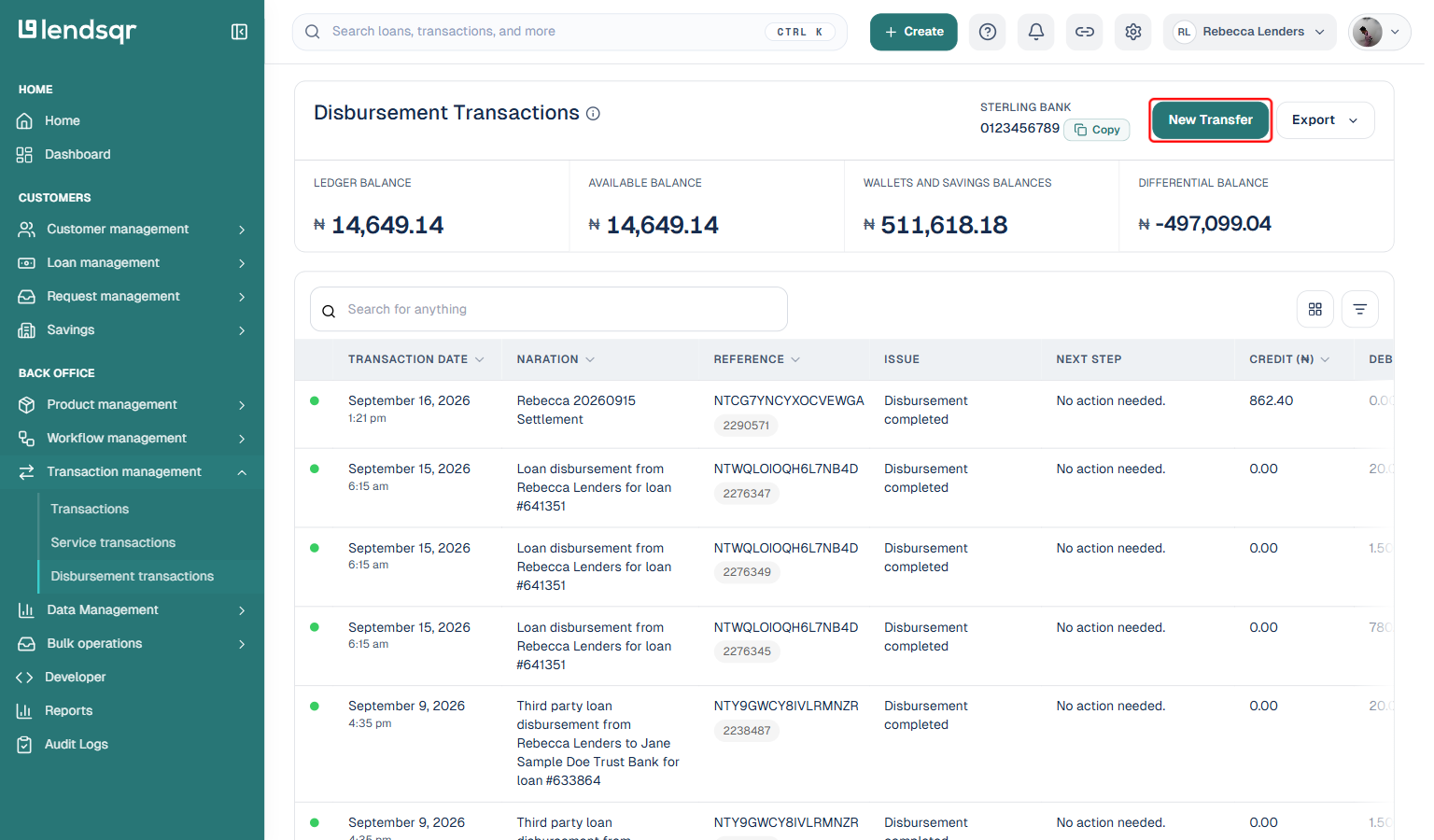The image size is (1434, 840).
Task: Click the link chain icon in header
Action: point(1085,32)
